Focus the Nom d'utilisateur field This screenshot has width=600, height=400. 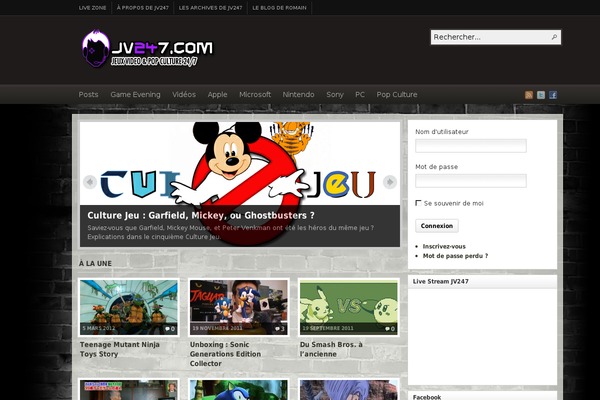coord(471,146)
